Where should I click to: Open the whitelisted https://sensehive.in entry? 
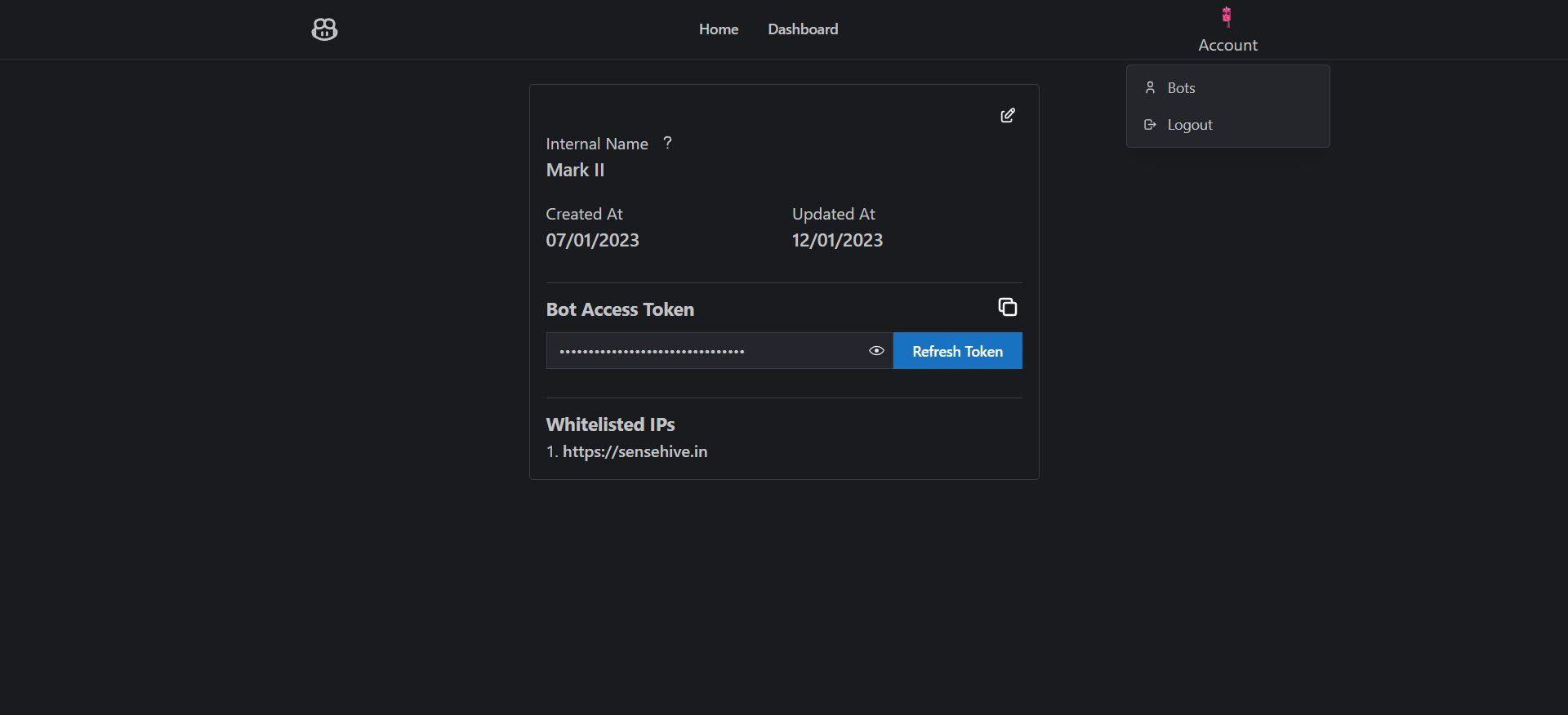click(635, 452)
